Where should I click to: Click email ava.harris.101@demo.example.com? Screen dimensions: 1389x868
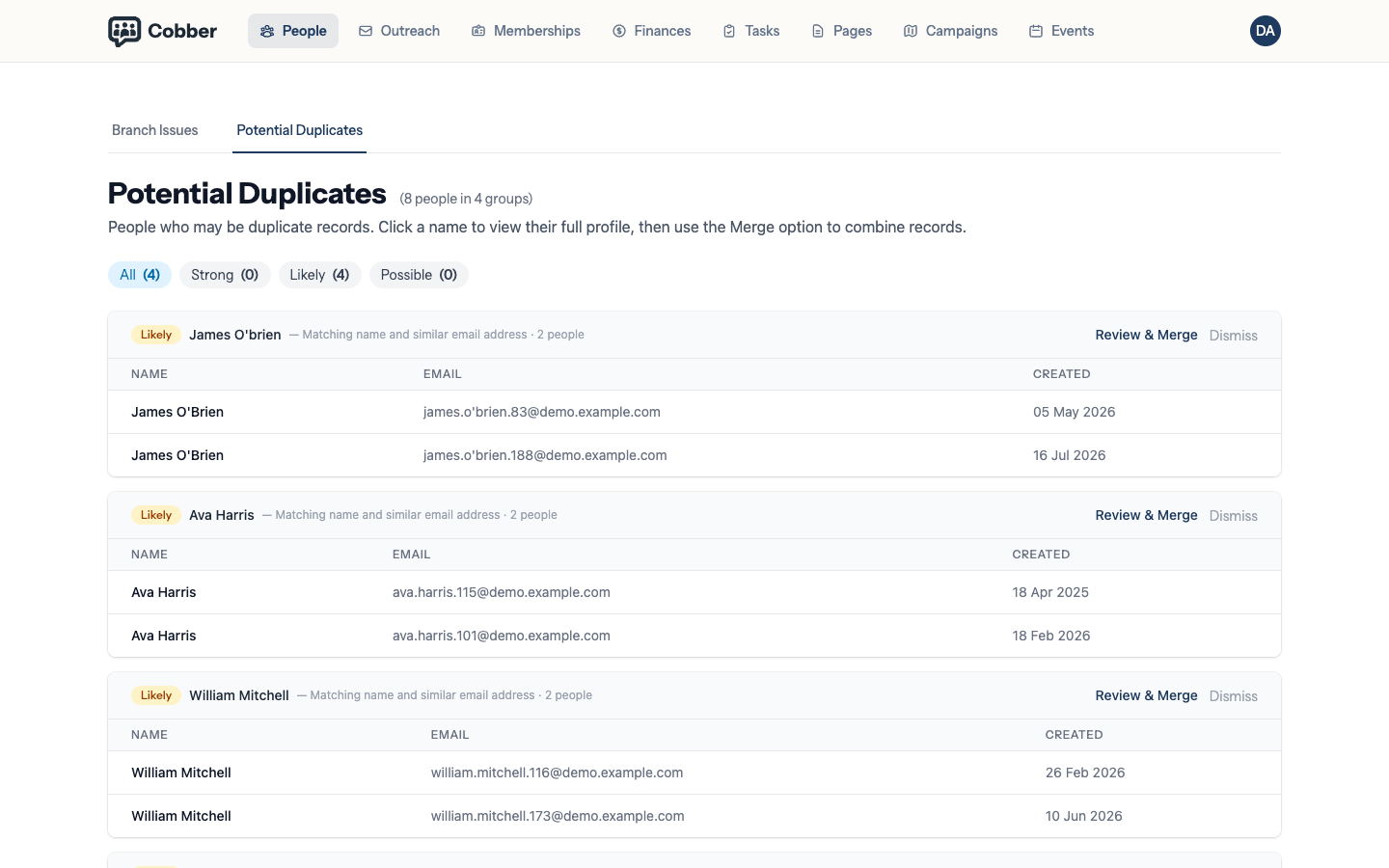tap(502, 636)
